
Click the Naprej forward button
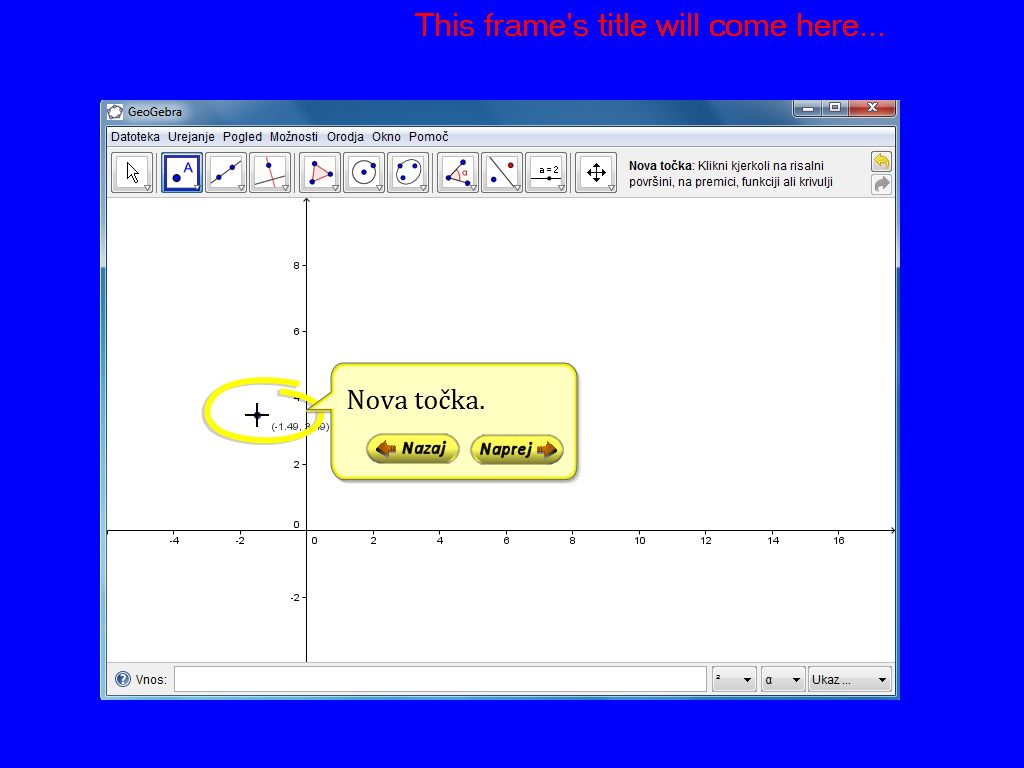tap(517, 449)
